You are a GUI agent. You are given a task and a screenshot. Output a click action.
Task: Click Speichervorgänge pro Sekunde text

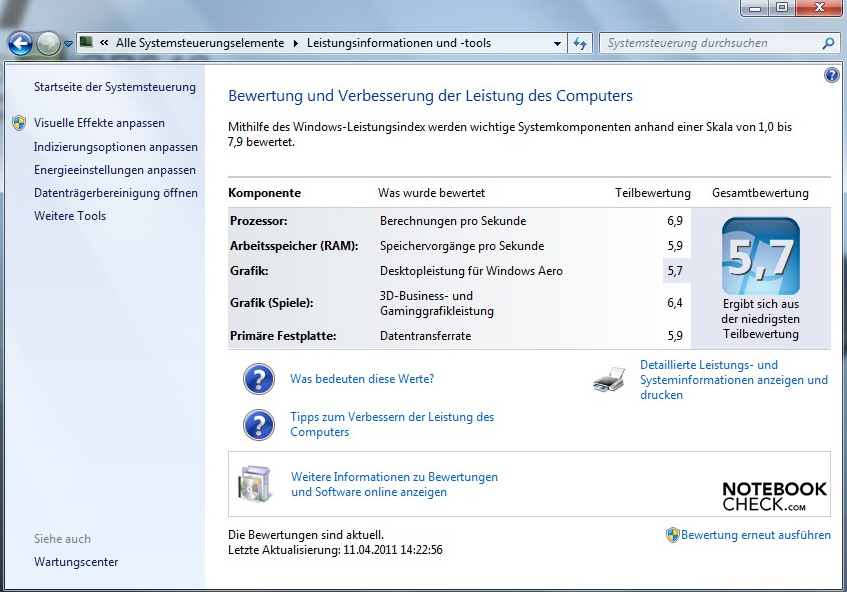click(x=462, y=246)
